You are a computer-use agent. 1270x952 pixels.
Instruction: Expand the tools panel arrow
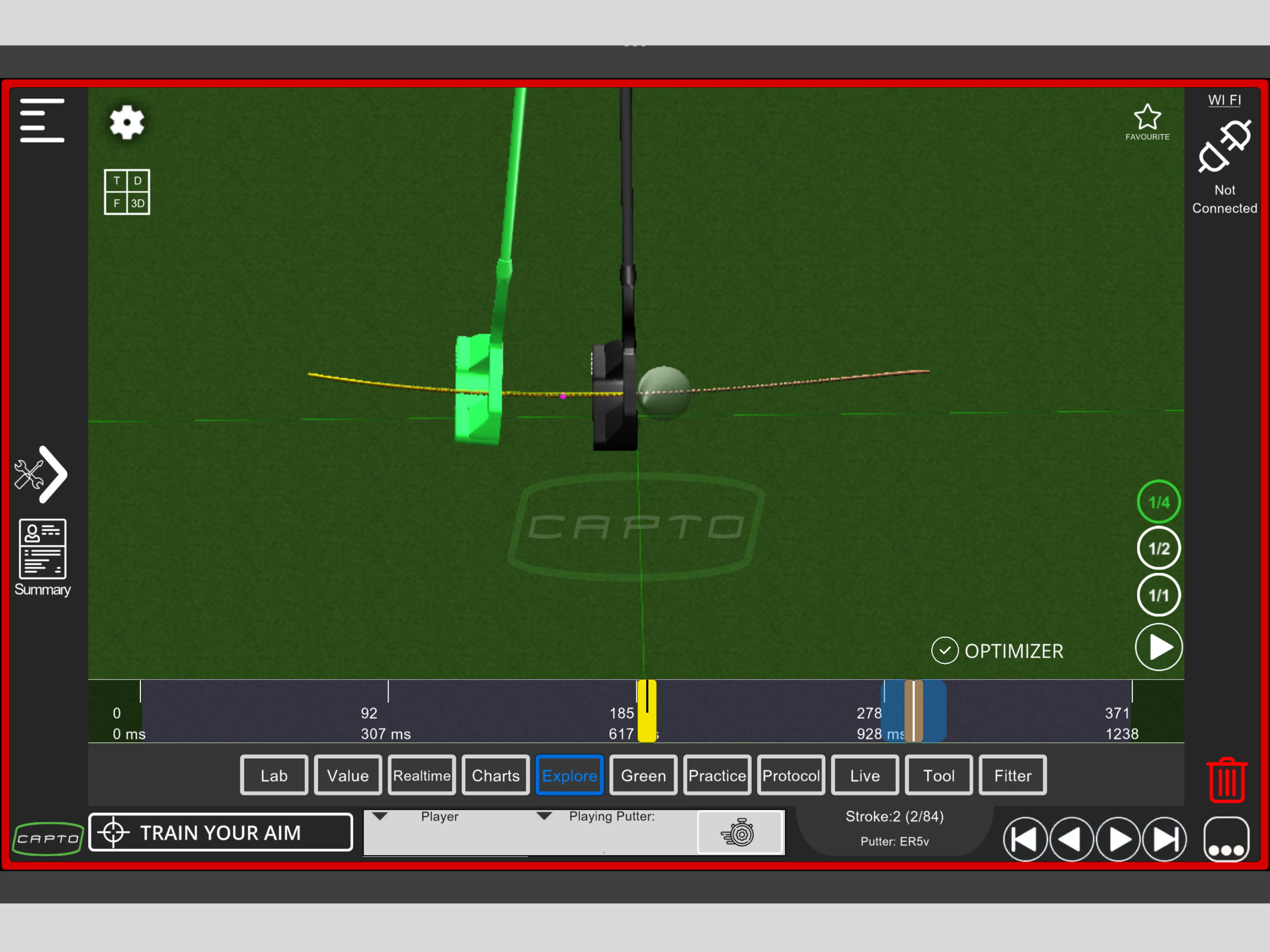coord(41,475)
